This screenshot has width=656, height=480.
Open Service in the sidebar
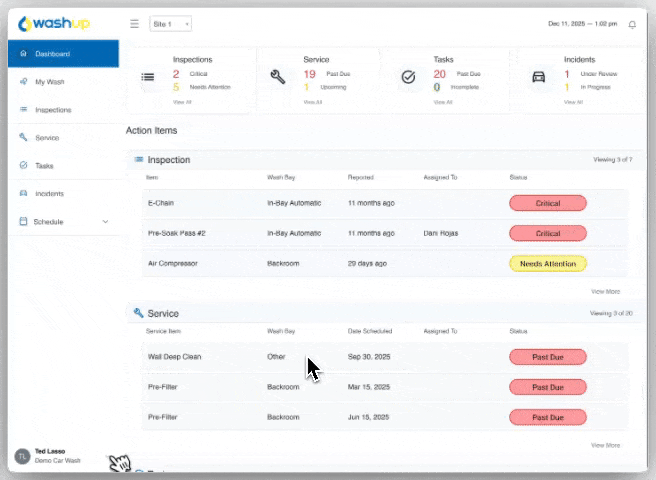(47, 138)
